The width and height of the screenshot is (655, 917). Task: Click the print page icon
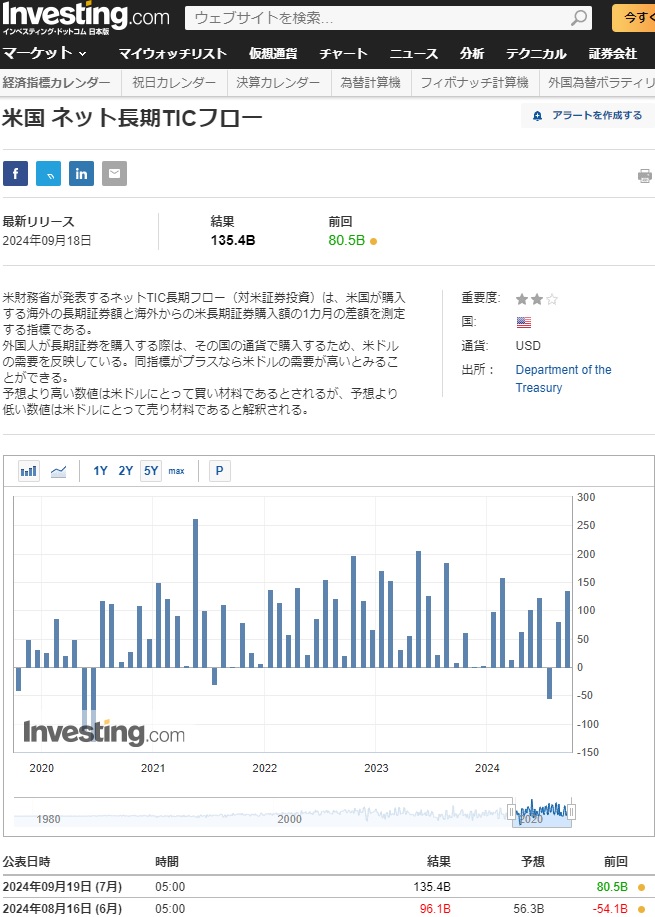(x=644, y=176)
